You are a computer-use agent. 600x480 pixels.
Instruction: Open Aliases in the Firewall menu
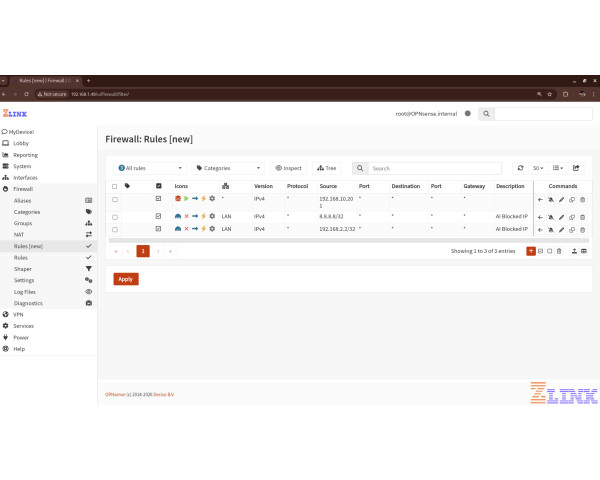[22, 201]
